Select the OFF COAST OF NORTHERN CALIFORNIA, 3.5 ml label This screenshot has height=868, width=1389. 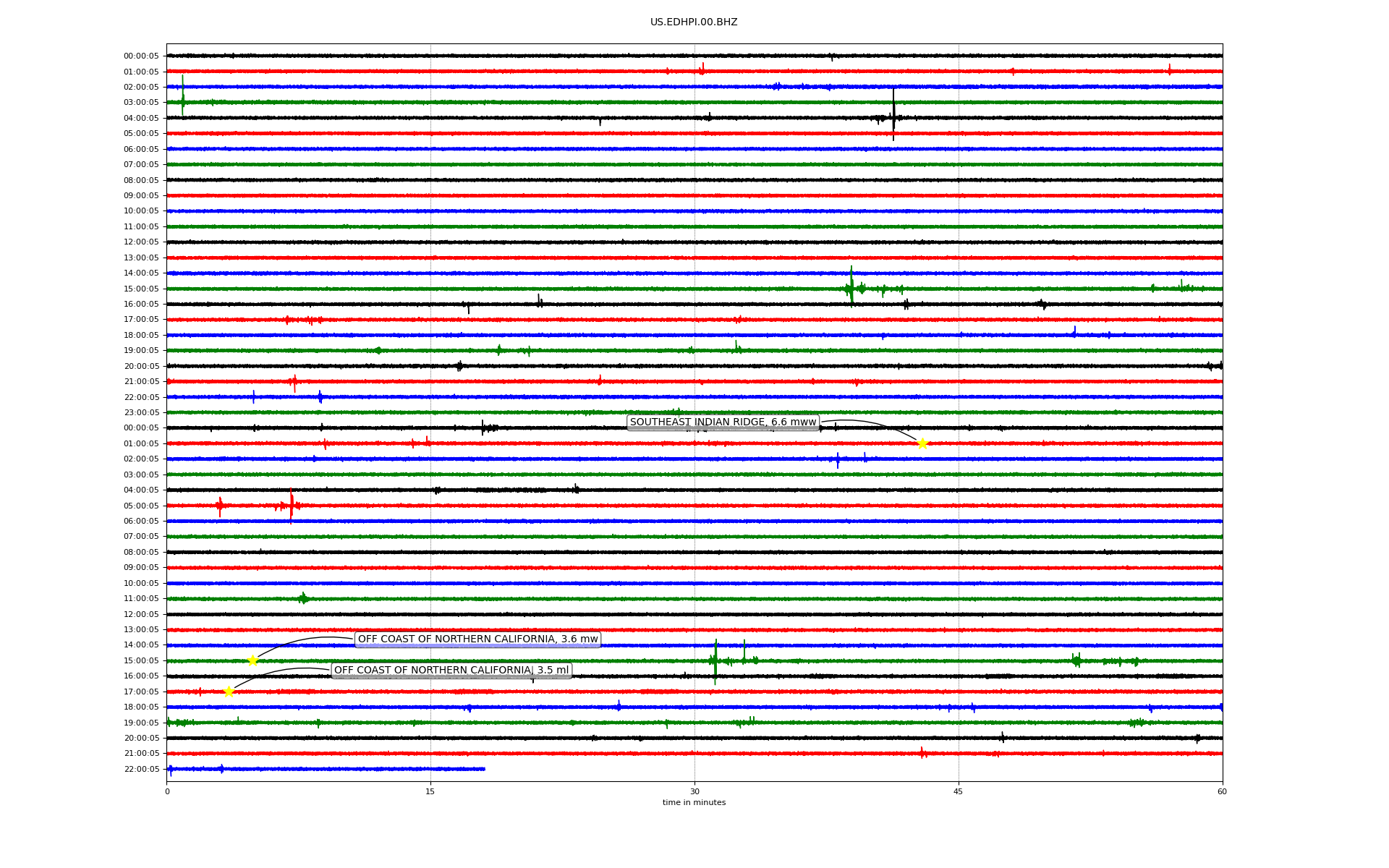(x=451, y=671)
